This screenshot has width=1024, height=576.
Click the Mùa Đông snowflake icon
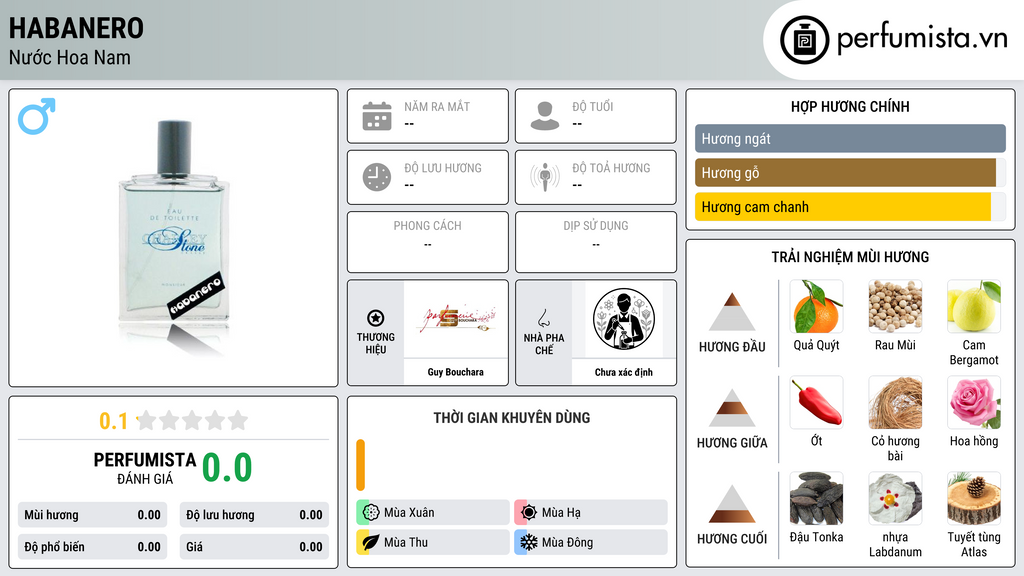point(529,542)
